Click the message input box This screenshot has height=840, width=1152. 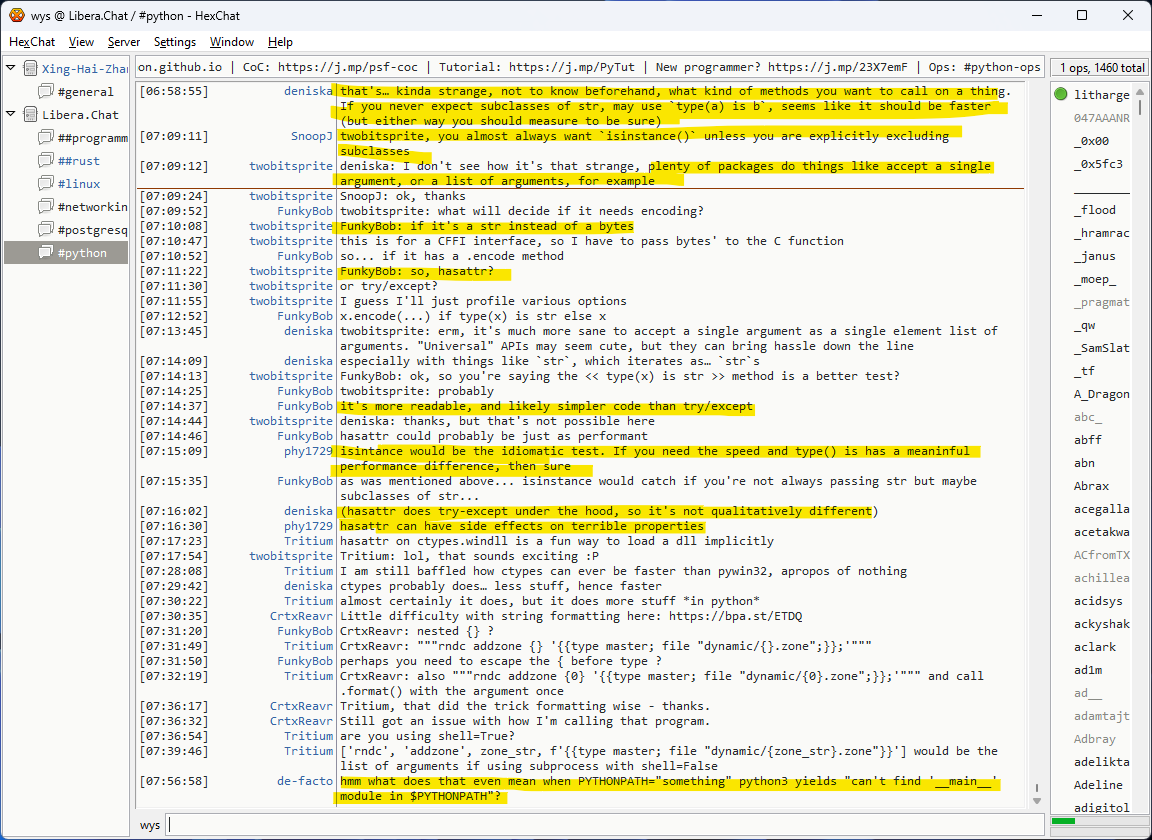600,825
